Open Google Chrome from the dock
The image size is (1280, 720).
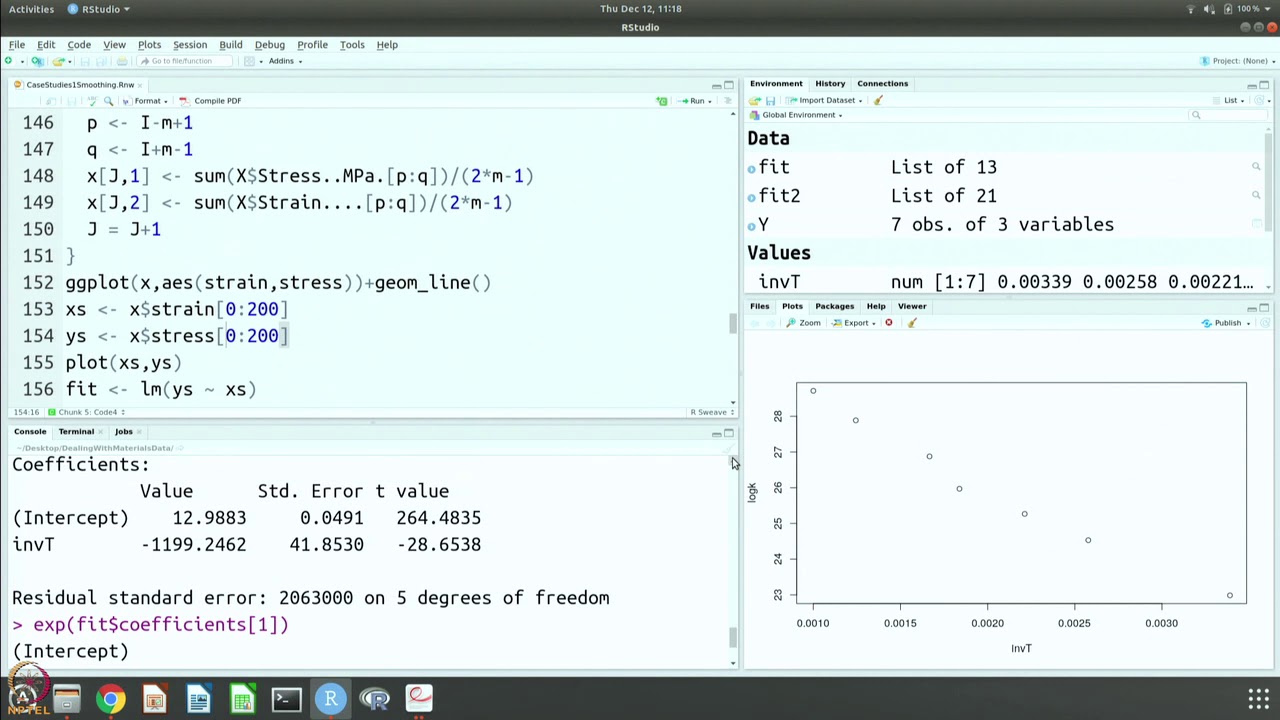click(110, 698)
